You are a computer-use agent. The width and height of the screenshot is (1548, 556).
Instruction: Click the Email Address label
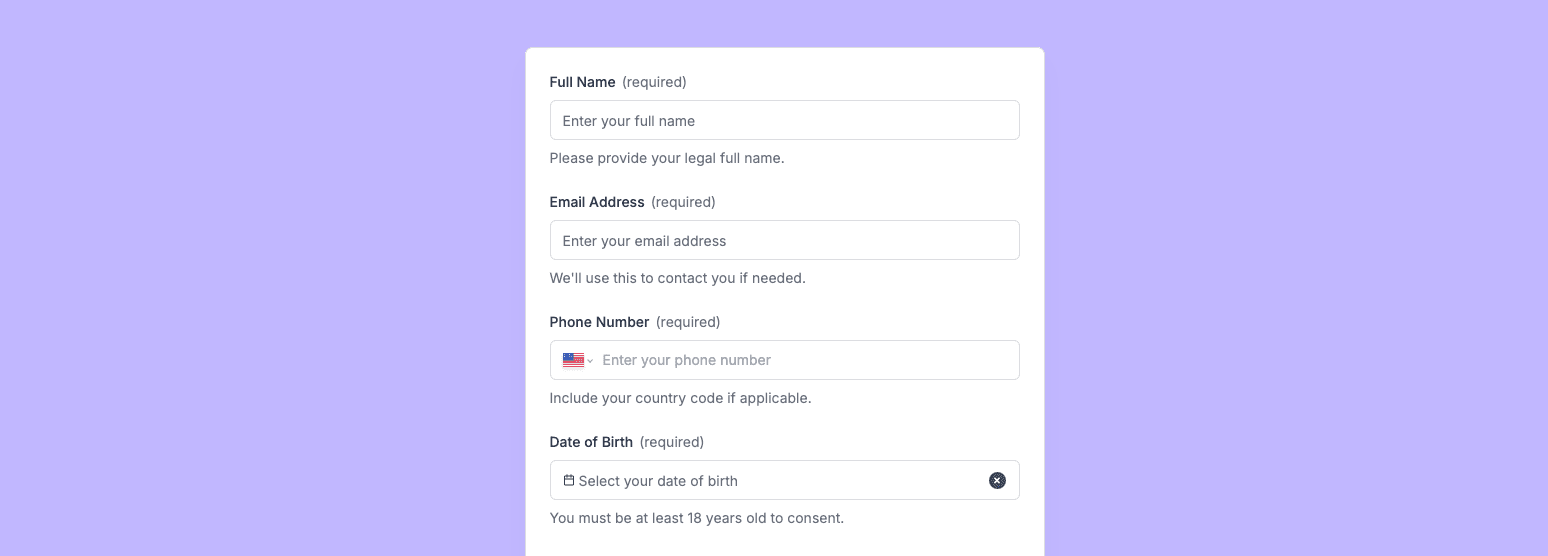[x=597, y=202]
